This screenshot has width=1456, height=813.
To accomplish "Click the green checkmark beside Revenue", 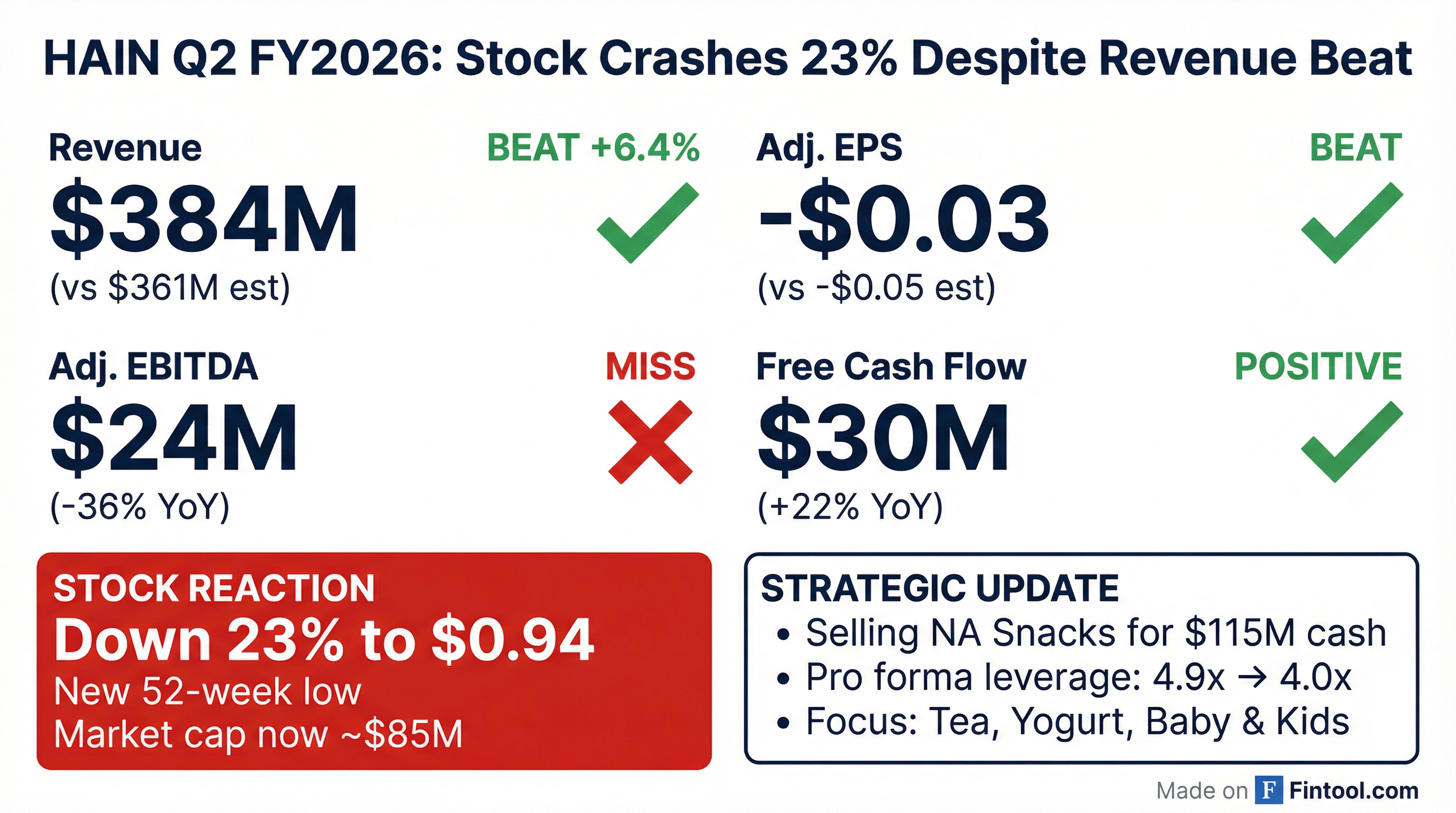I will 647,223.
